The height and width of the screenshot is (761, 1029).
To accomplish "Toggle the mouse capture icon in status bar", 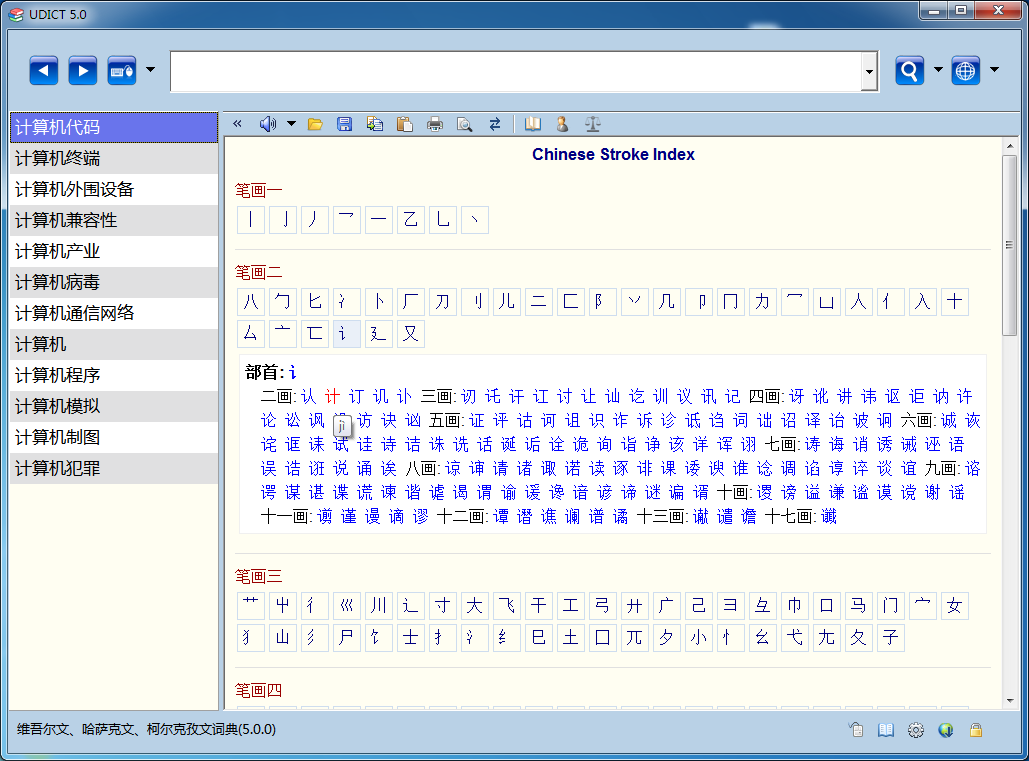I will (x=855, y=730).
